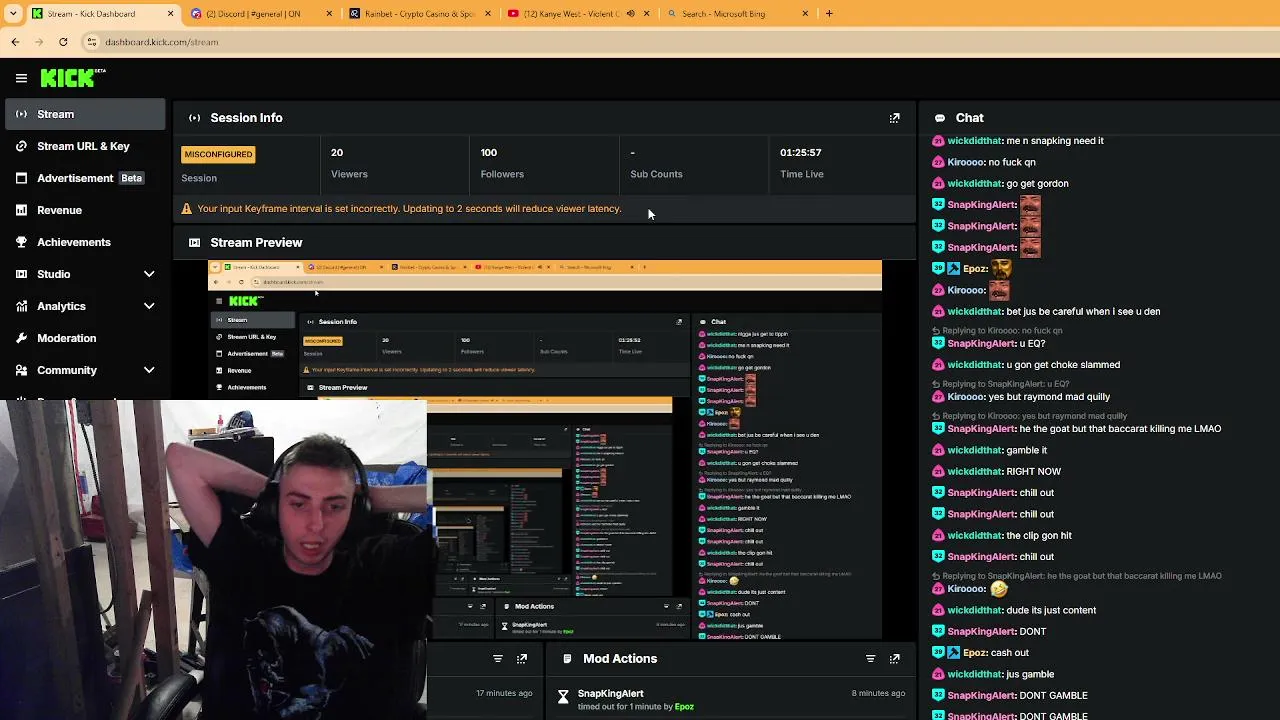The image size is (1280, 720).
Task: Click the Stream Preview header icon
Action: (195, 243)
